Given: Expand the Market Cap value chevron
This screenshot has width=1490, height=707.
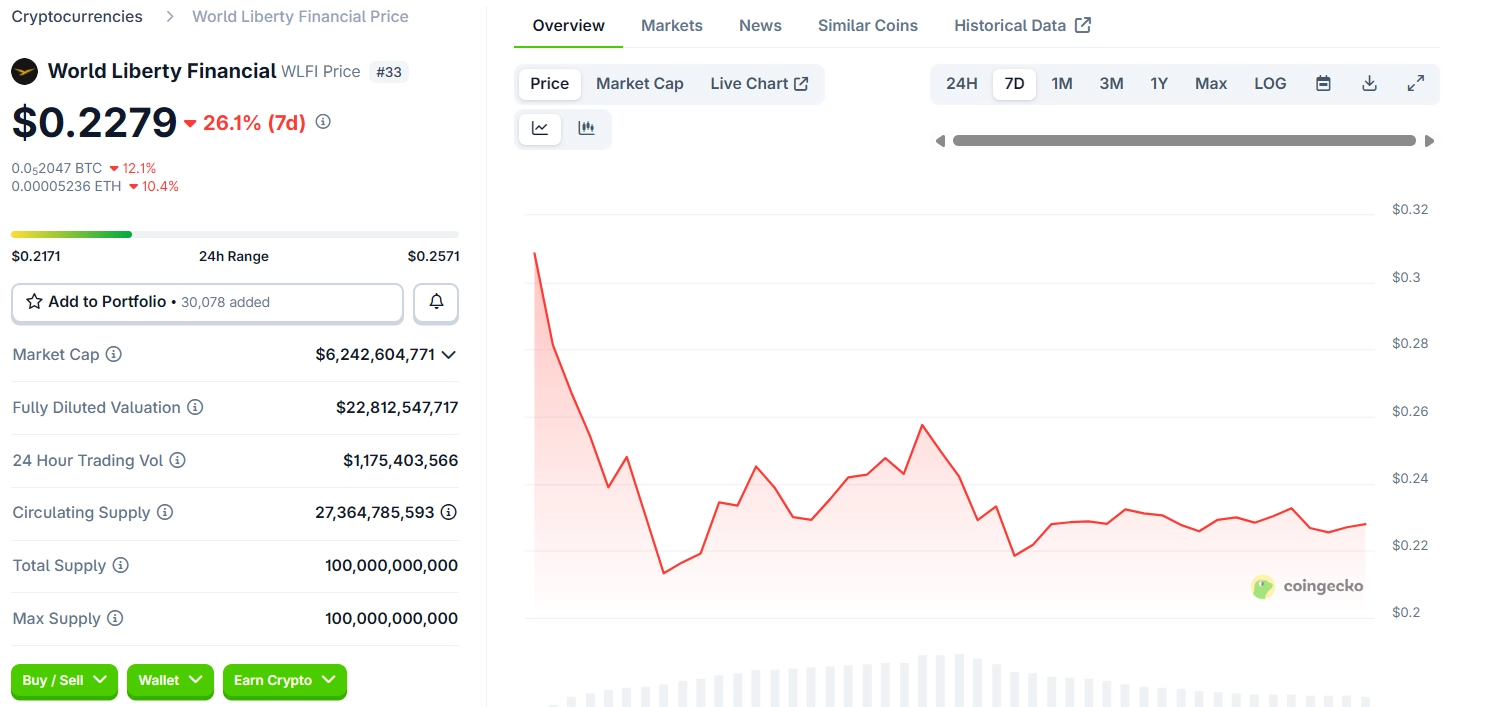Looking at the screenshot, I should (x=449, y=354).
